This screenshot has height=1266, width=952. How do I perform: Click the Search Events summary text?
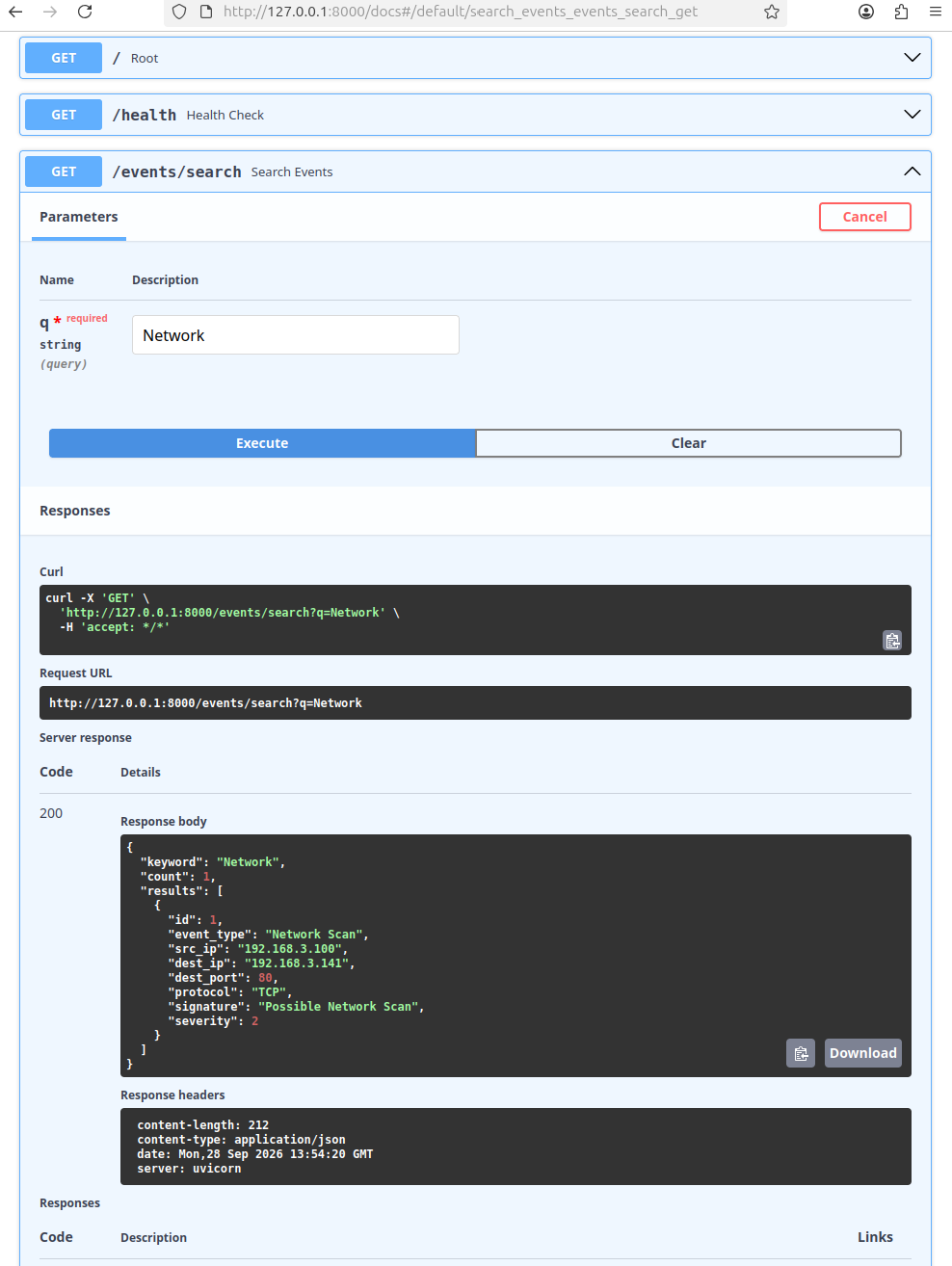point(292,172)
